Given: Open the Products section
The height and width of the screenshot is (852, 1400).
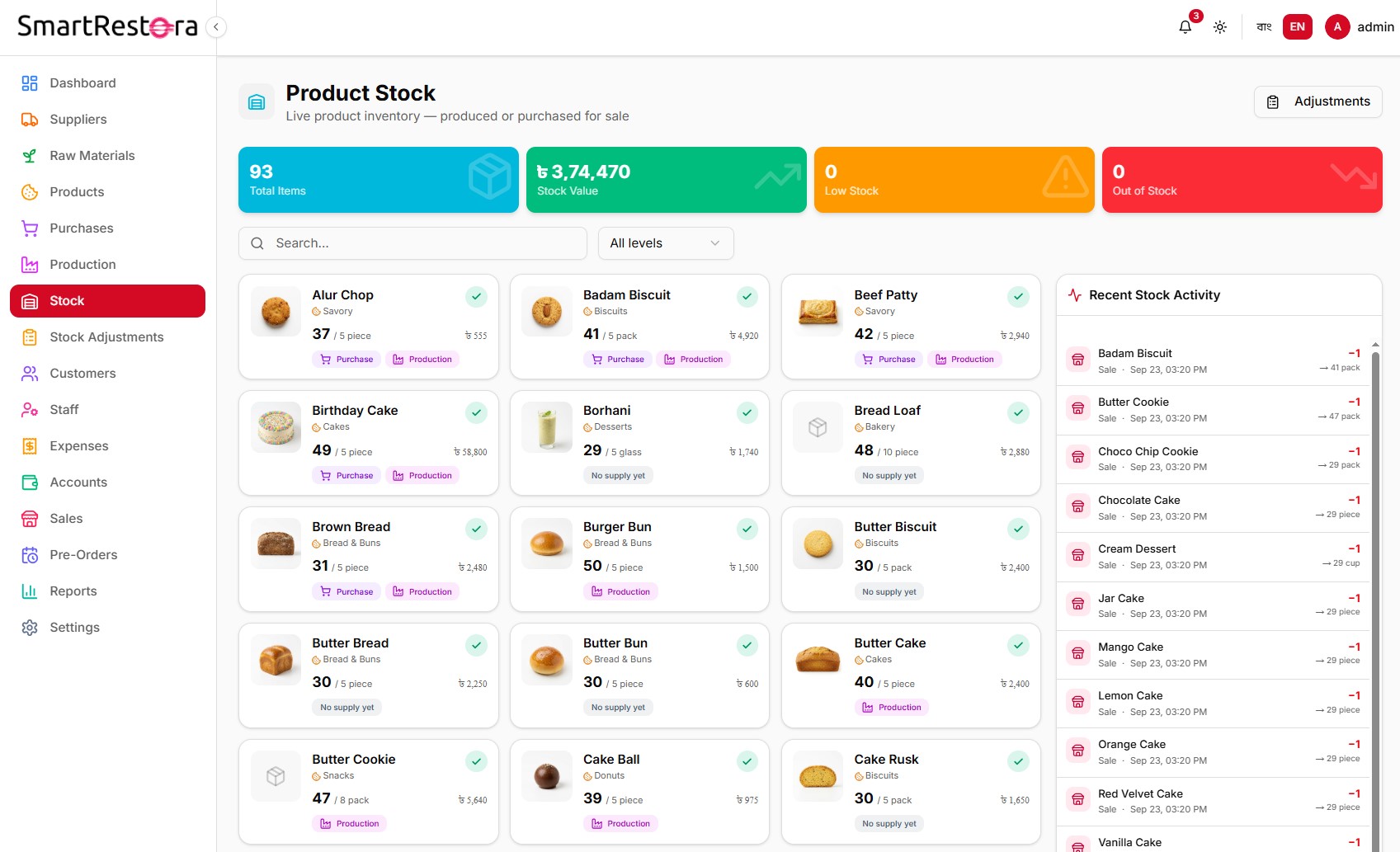Looking at the screenshot, I should click(x=107, y=192).
